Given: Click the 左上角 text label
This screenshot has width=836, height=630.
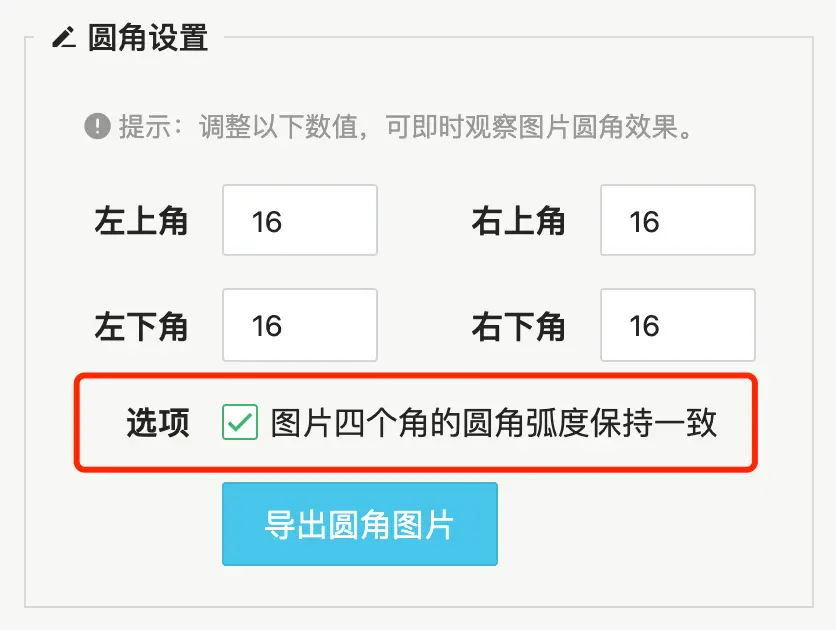Looking at the screenshot, I should [142, 220].
